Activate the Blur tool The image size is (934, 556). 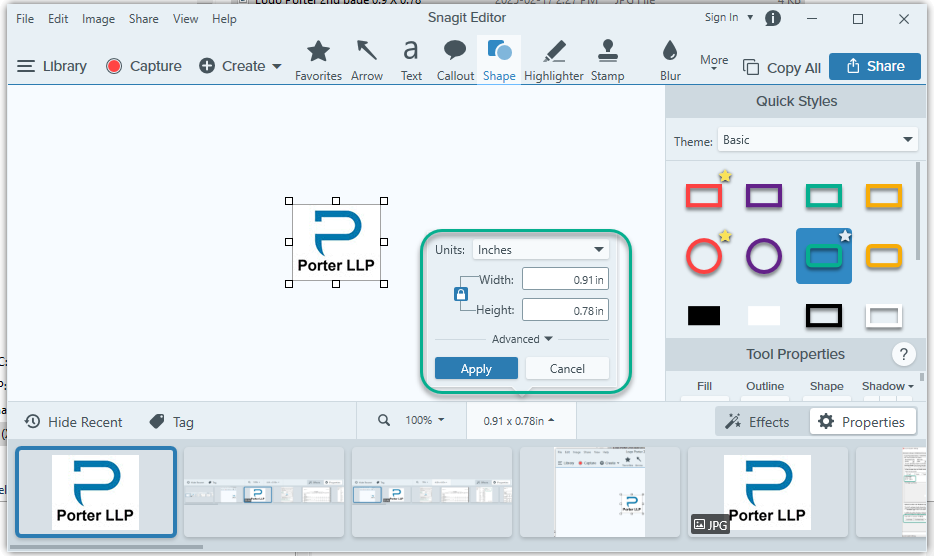(x=670, y=60)
